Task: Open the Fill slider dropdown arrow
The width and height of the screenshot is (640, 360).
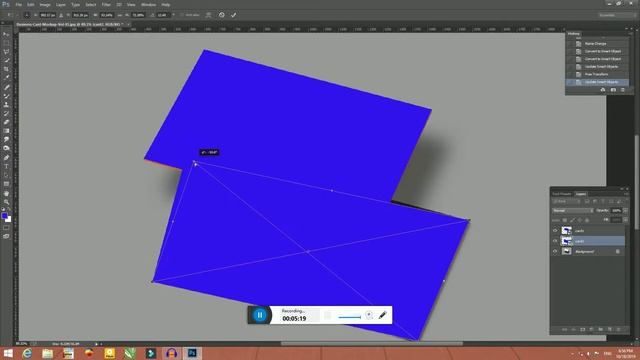Action: coord(625,220)
